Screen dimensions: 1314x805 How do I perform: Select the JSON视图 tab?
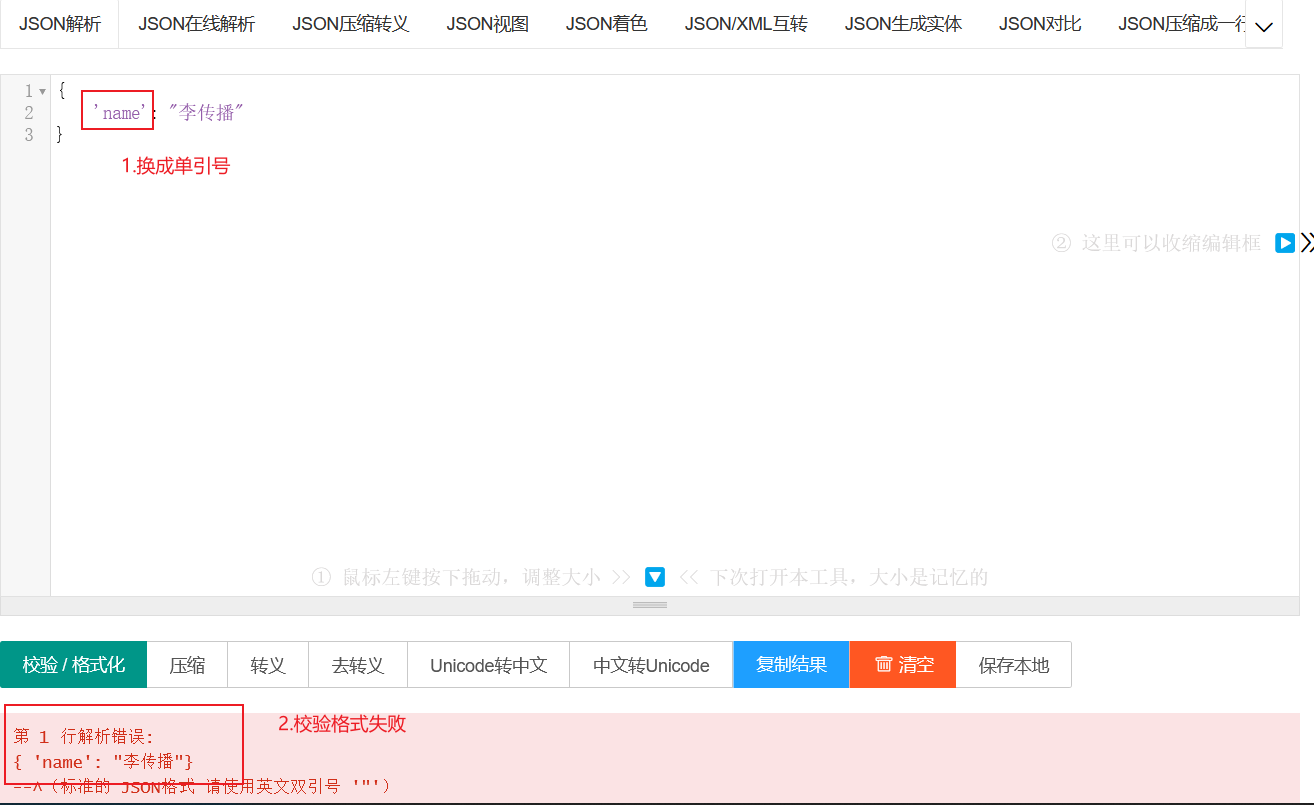(487, 24)
